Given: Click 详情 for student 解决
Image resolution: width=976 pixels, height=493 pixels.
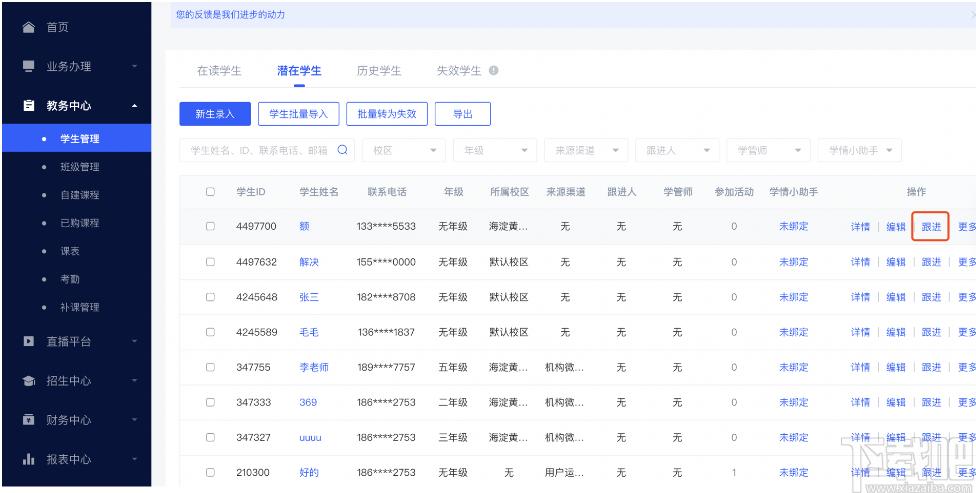Looking at the screenshot, I should point(860,262).
